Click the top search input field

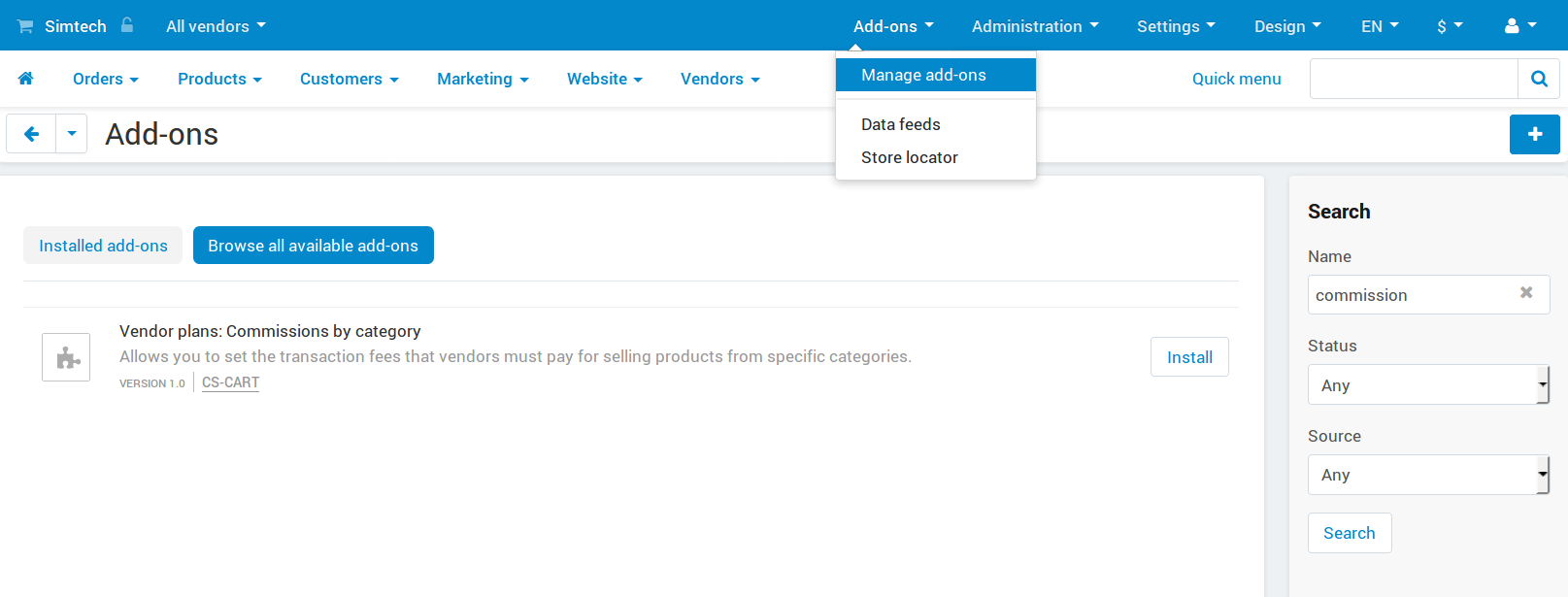[x=1414, y=79]
